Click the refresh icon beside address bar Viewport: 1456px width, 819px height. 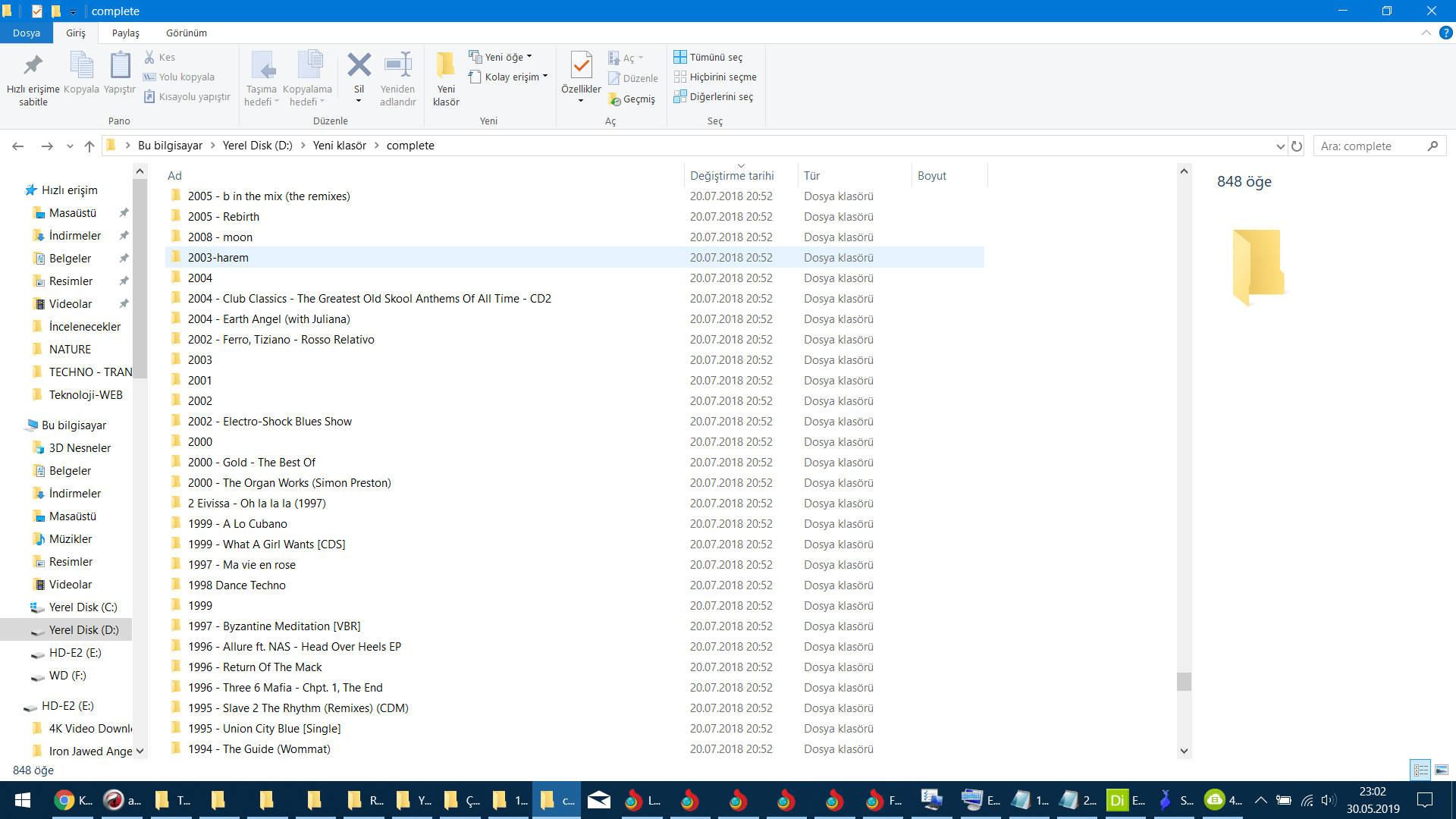click(1297, 146)
